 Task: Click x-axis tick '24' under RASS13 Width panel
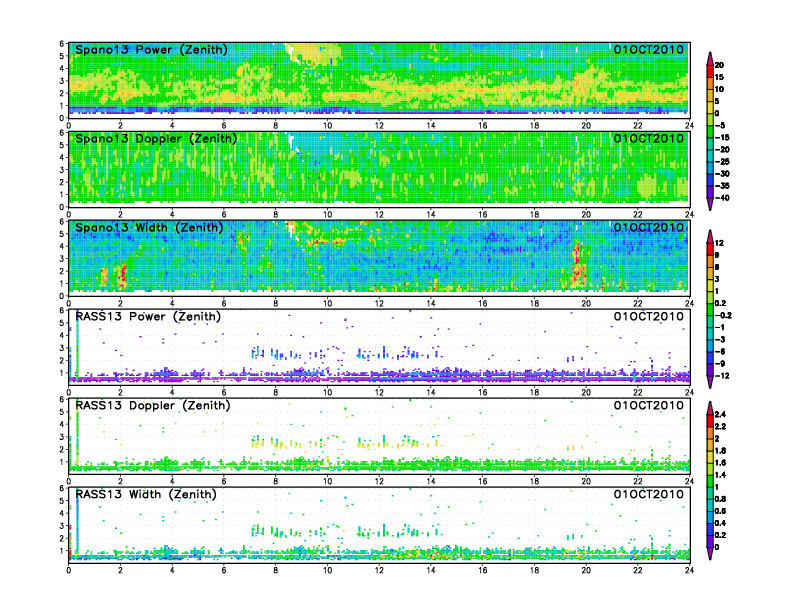coord(689,570)
